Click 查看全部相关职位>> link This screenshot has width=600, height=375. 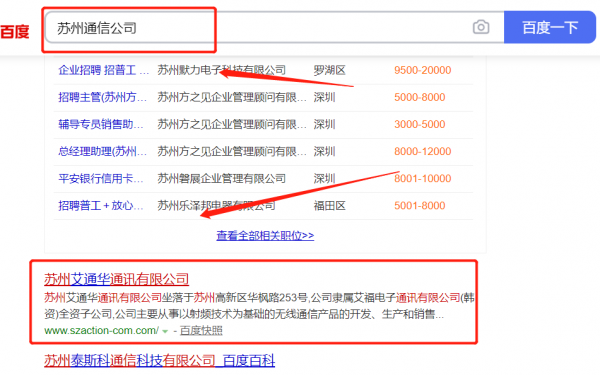click(265, 235)
